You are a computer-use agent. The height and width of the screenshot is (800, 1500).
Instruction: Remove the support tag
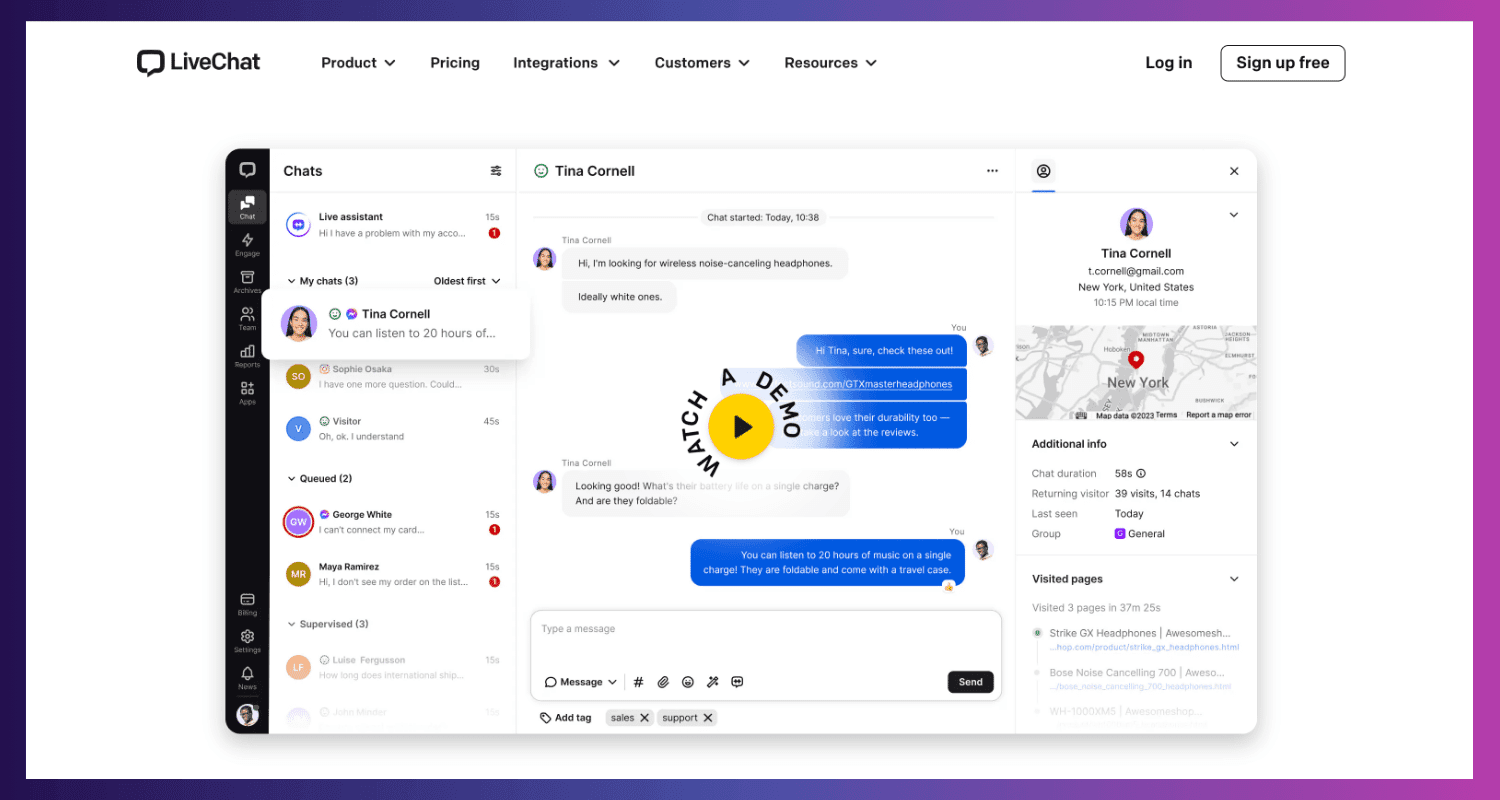[708, 718]
